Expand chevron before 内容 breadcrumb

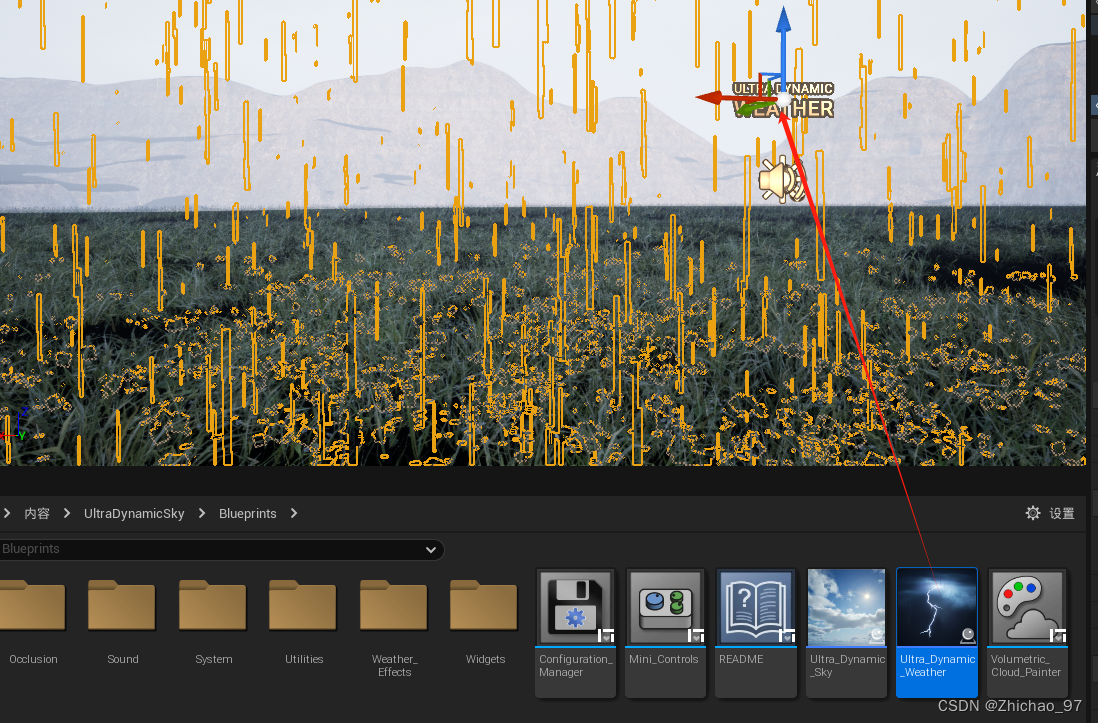pos(6,514)
